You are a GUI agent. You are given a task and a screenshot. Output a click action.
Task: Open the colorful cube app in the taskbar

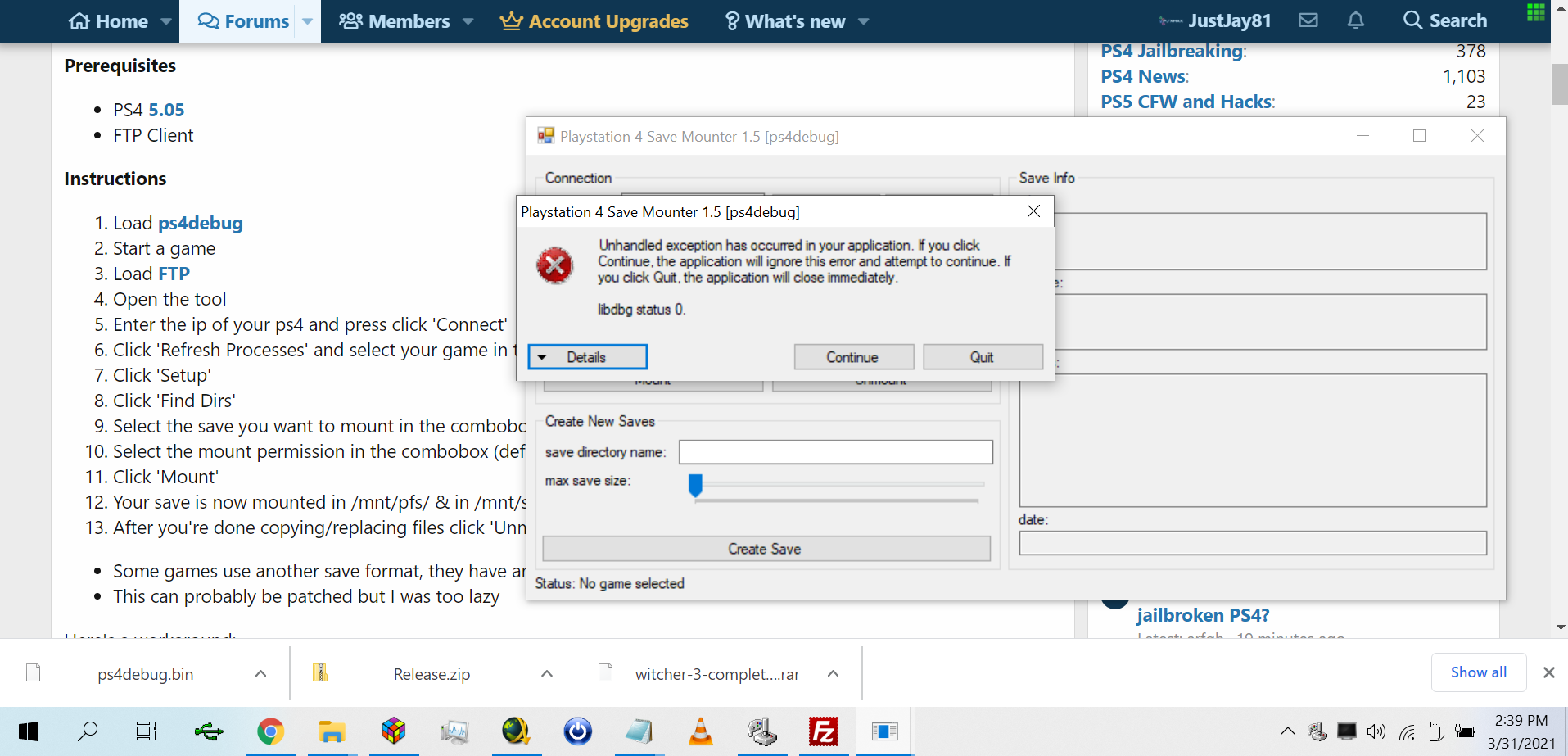tap(394, 731)
